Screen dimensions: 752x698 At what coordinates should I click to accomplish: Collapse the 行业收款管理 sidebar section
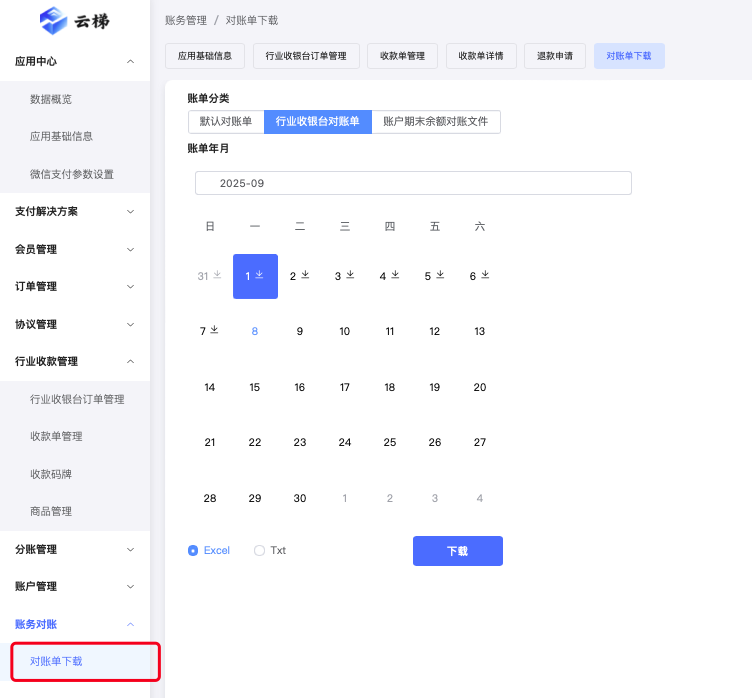click(x=75, y=361)
